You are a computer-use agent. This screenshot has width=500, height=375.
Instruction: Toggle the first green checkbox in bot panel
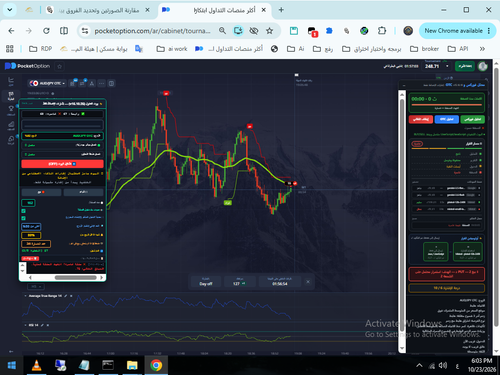tap(23, 211)
